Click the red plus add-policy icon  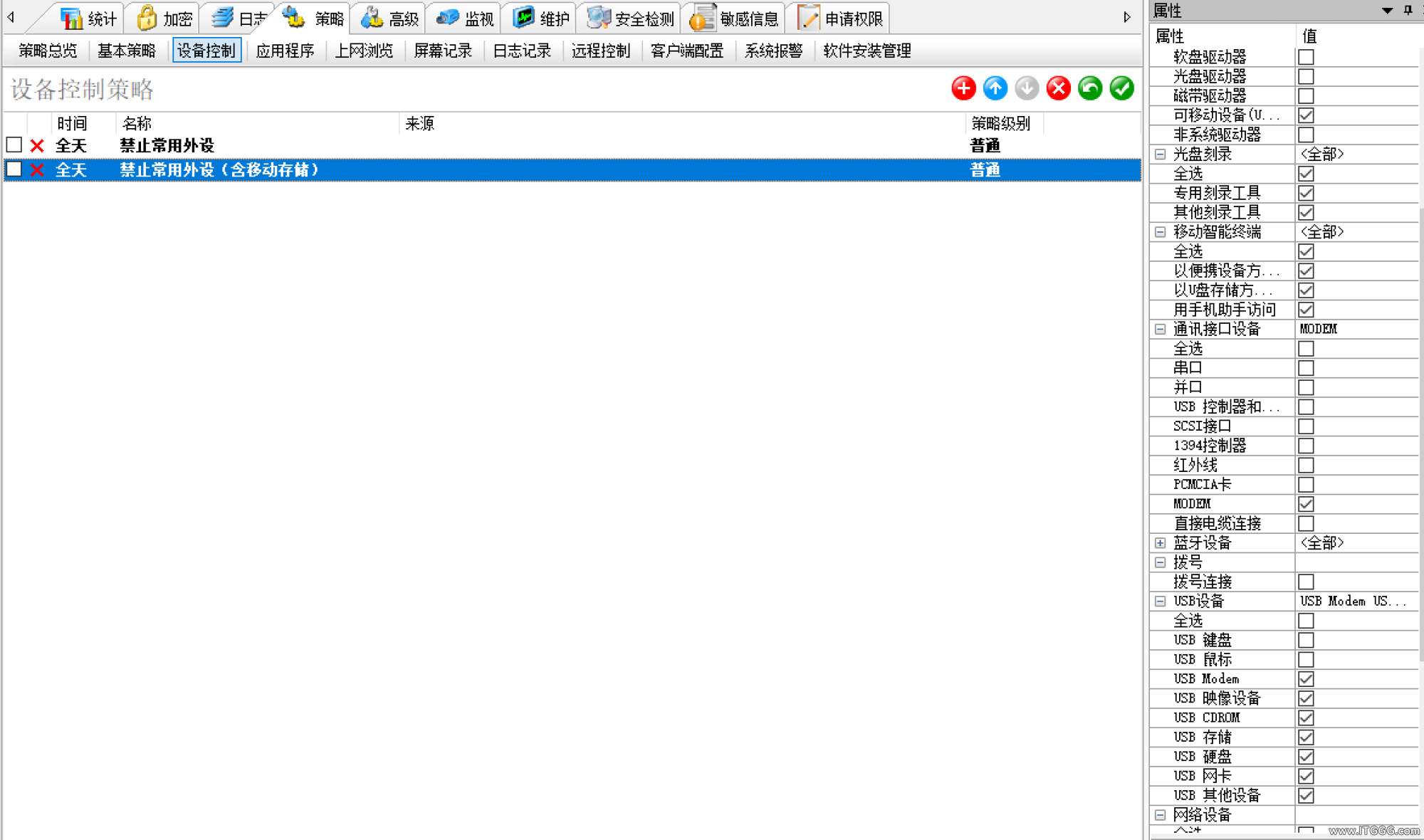coord(963,88)
